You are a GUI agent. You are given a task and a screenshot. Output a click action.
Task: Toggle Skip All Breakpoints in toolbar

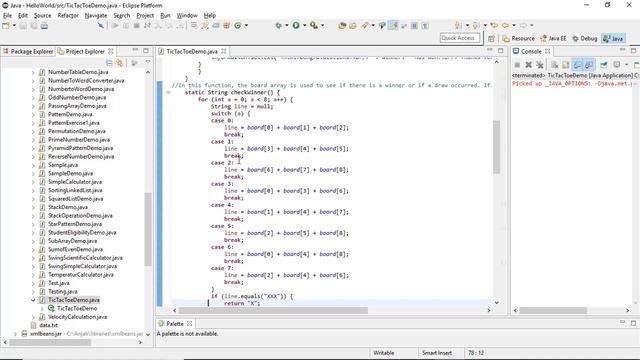point(100,26)
